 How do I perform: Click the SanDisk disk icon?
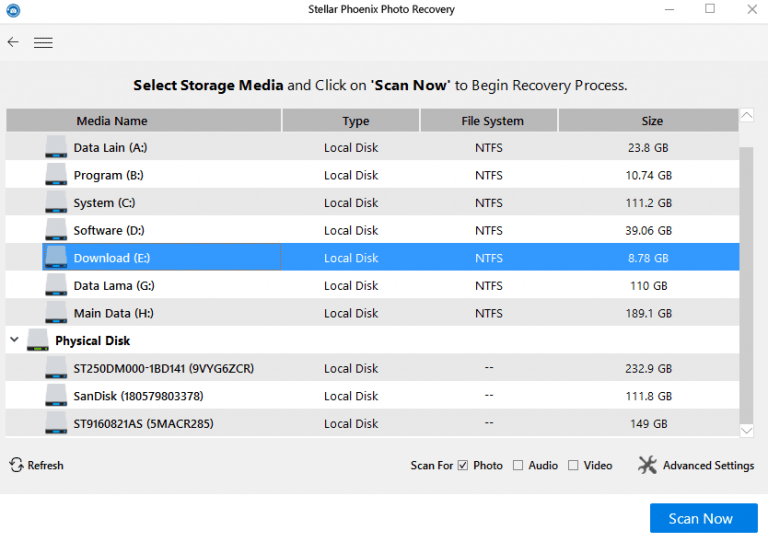pos(56,395)
